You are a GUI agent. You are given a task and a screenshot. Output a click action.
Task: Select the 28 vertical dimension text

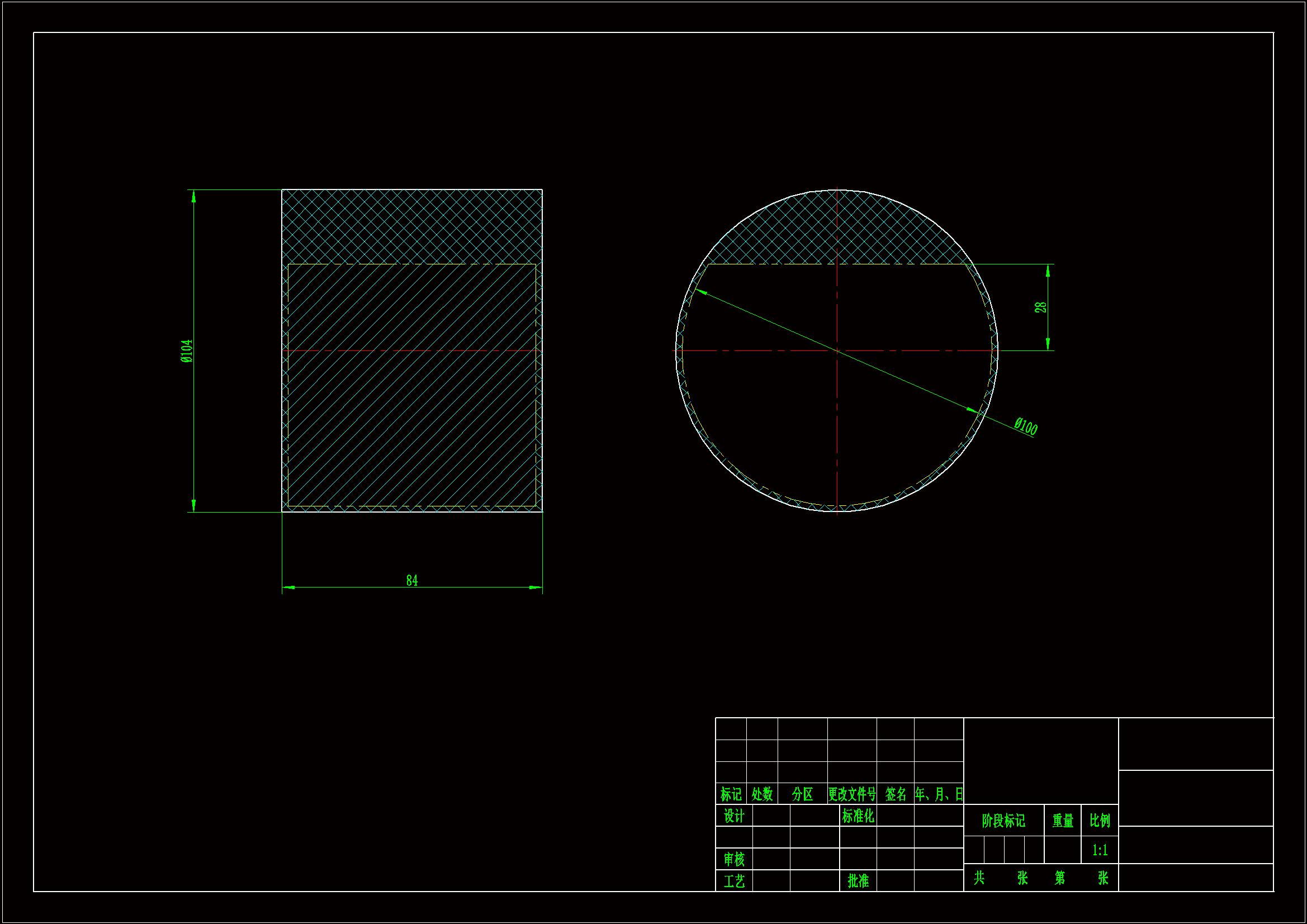click(1040, 307)
